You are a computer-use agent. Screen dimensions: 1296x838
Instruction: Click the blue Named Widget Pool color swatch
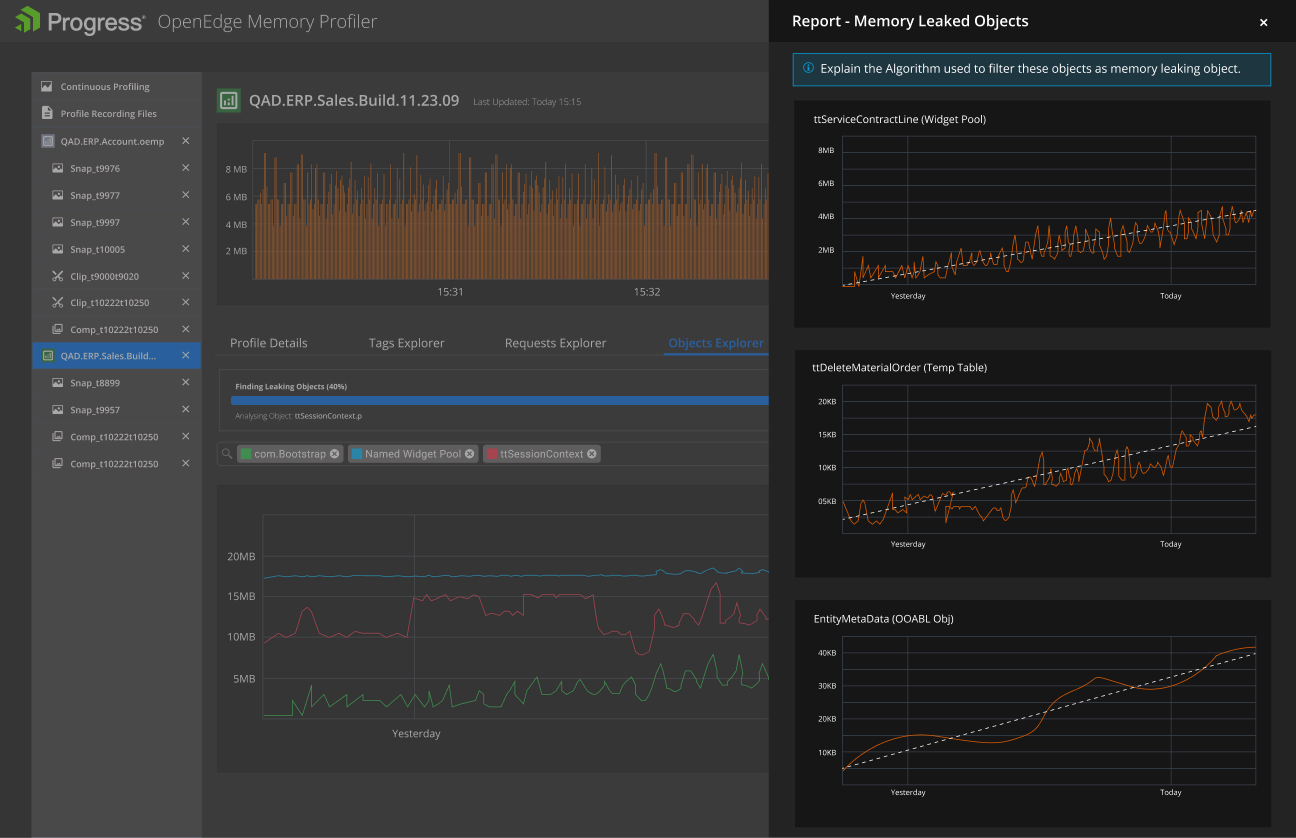[x=356, y=454]
